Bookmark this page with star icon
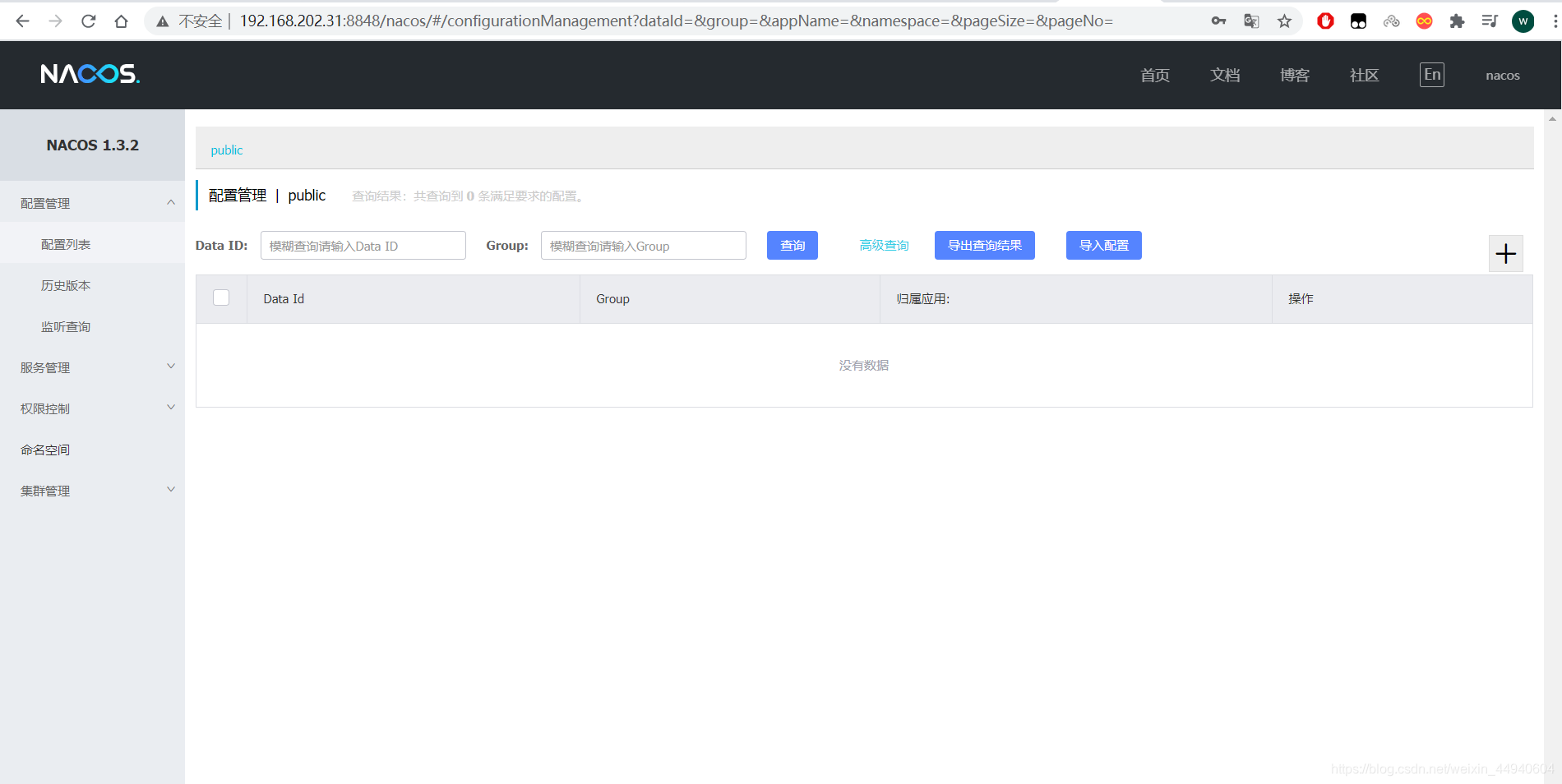The image size is (1562, 784). click(1284, 21)
